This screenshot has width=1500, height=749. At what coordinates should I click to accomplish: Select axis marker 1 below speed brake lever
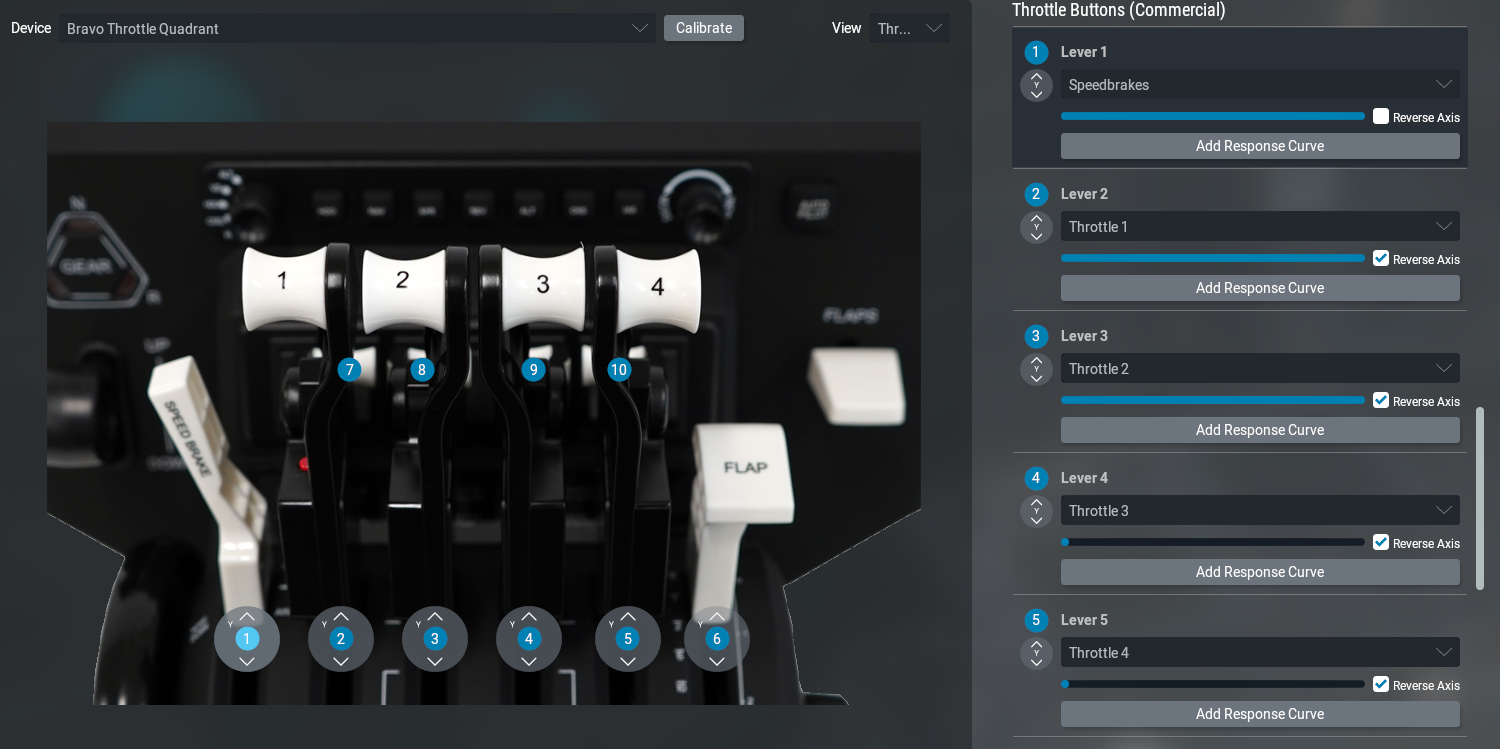[247, 639]
